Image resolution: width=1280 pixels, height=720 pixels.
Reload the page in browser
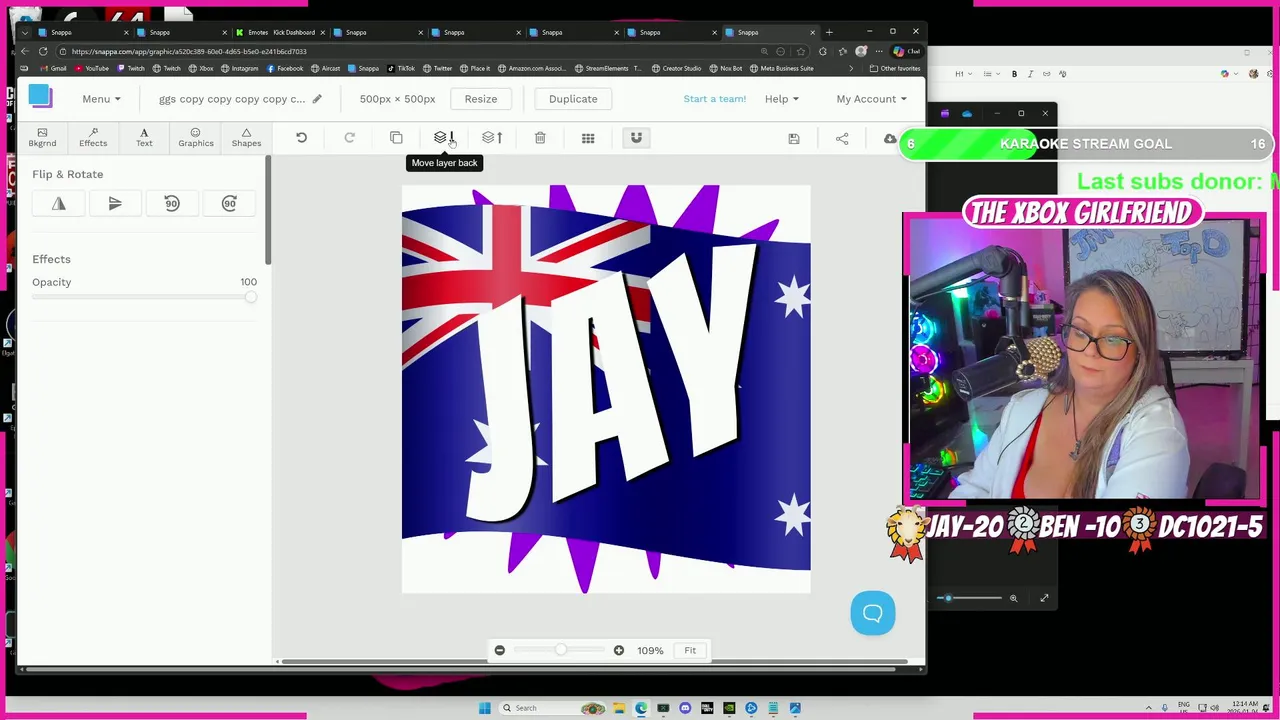pos(43,51)
